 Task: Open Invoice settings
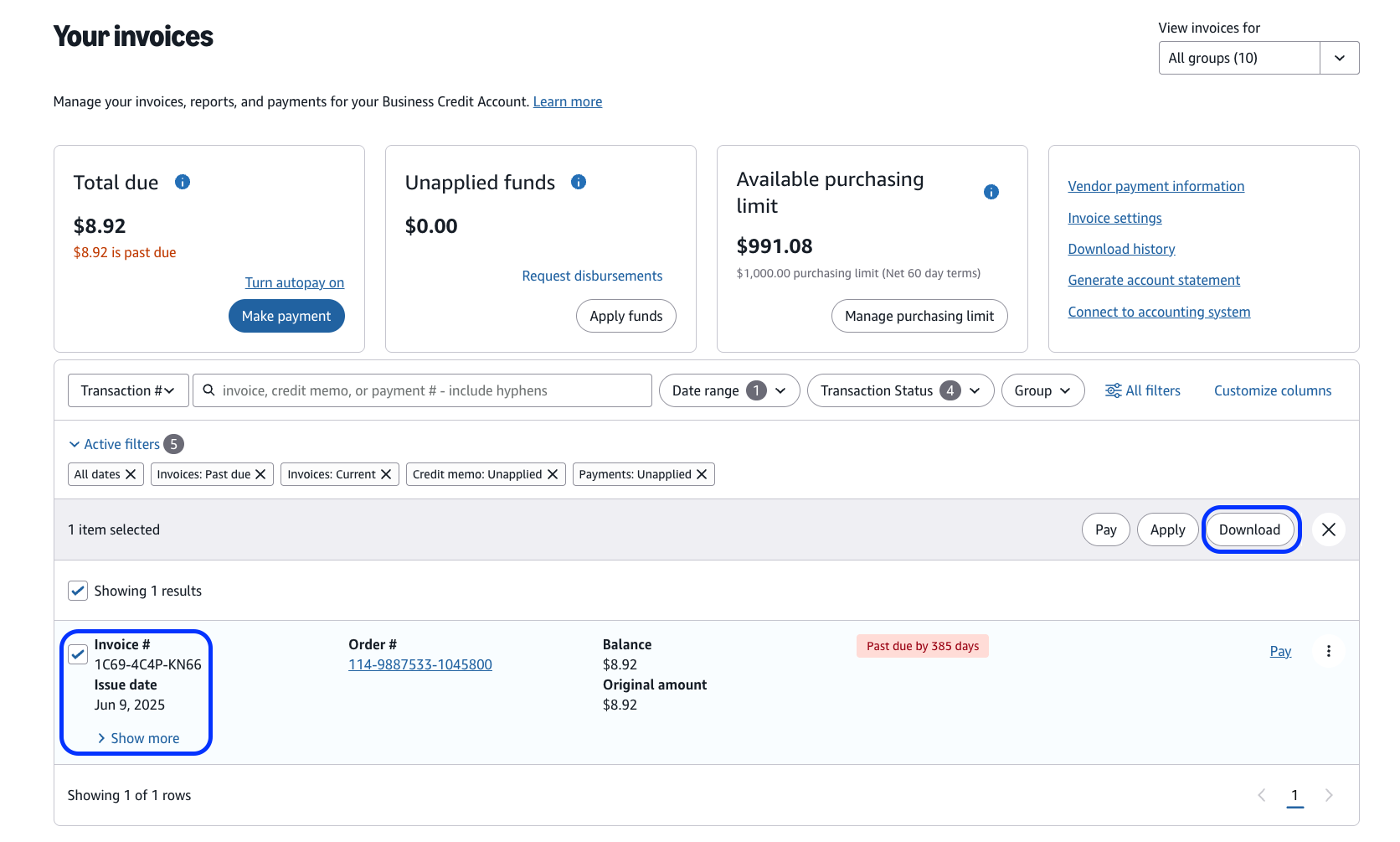point(1114,218)
